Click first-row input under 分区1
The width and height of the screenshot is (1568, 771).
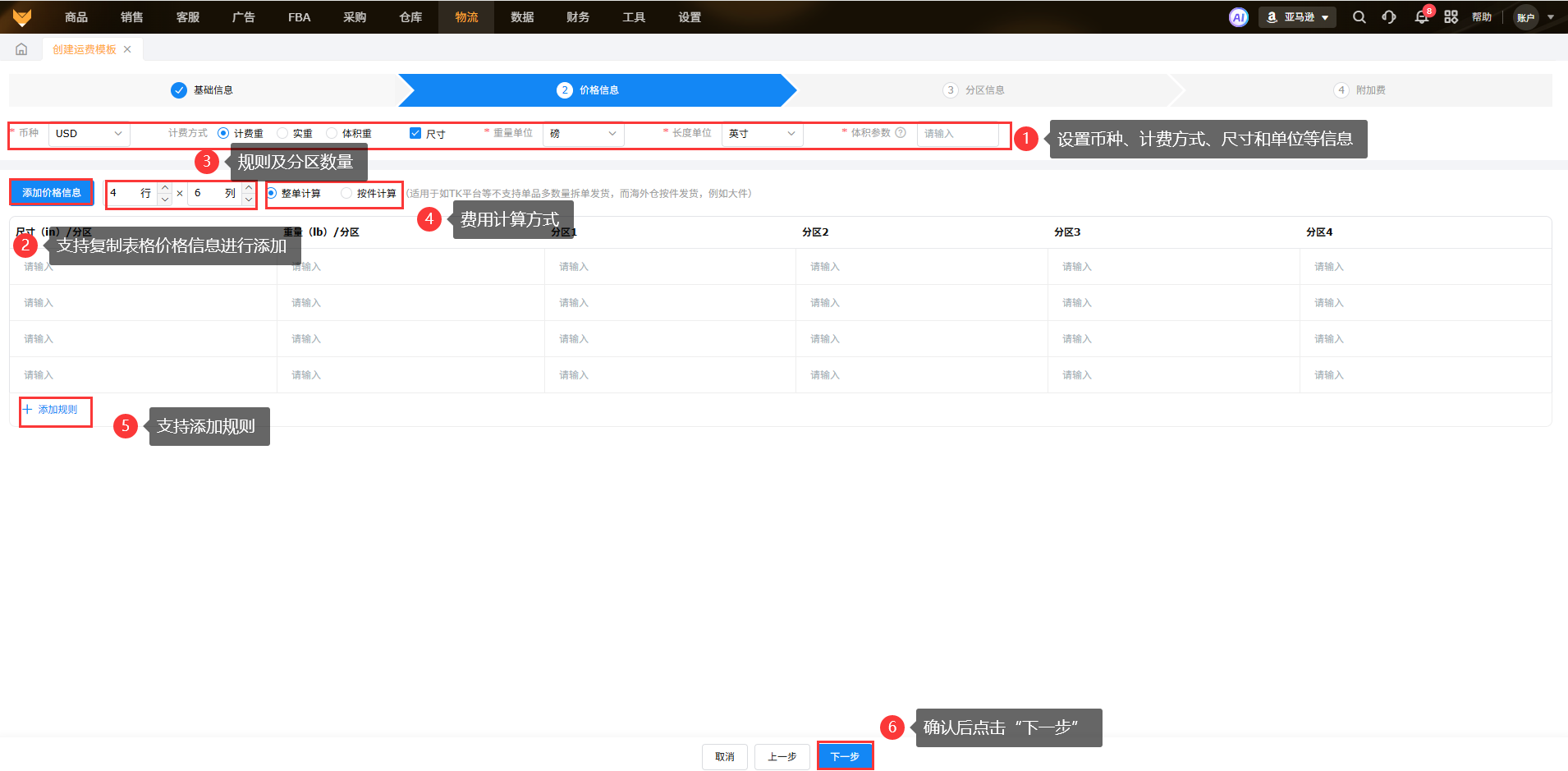[670, 267]
